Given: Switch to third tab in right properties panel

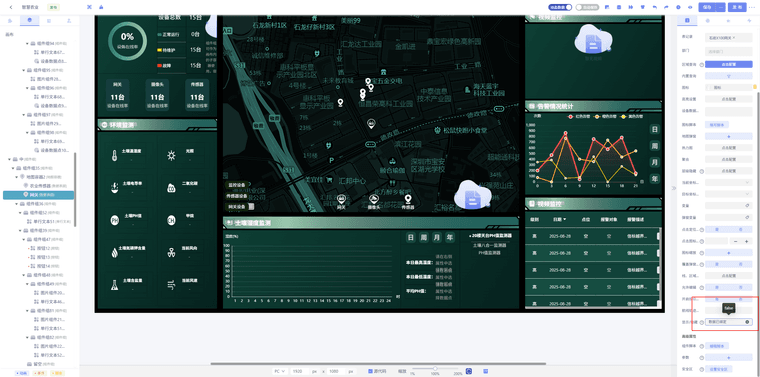Looking at the screenshot, I should 728,20.
